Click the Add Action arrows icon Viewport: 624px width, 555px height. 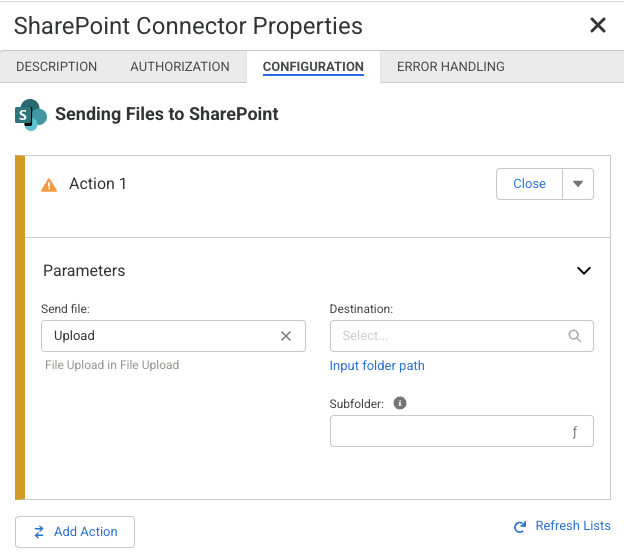(x=39, y=532)
